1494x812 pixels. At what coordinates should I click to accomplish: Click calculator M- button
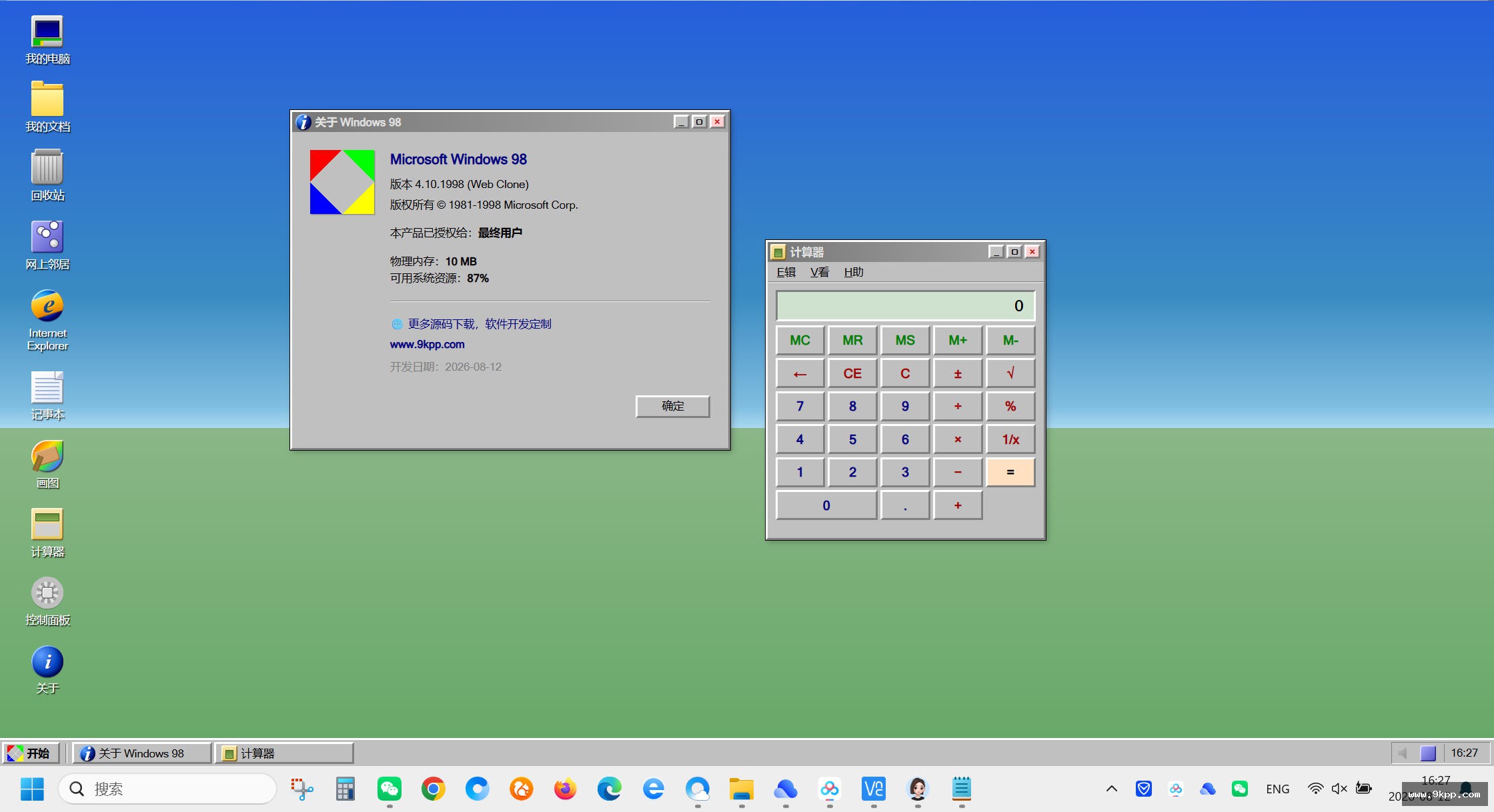pos(1010,341)
